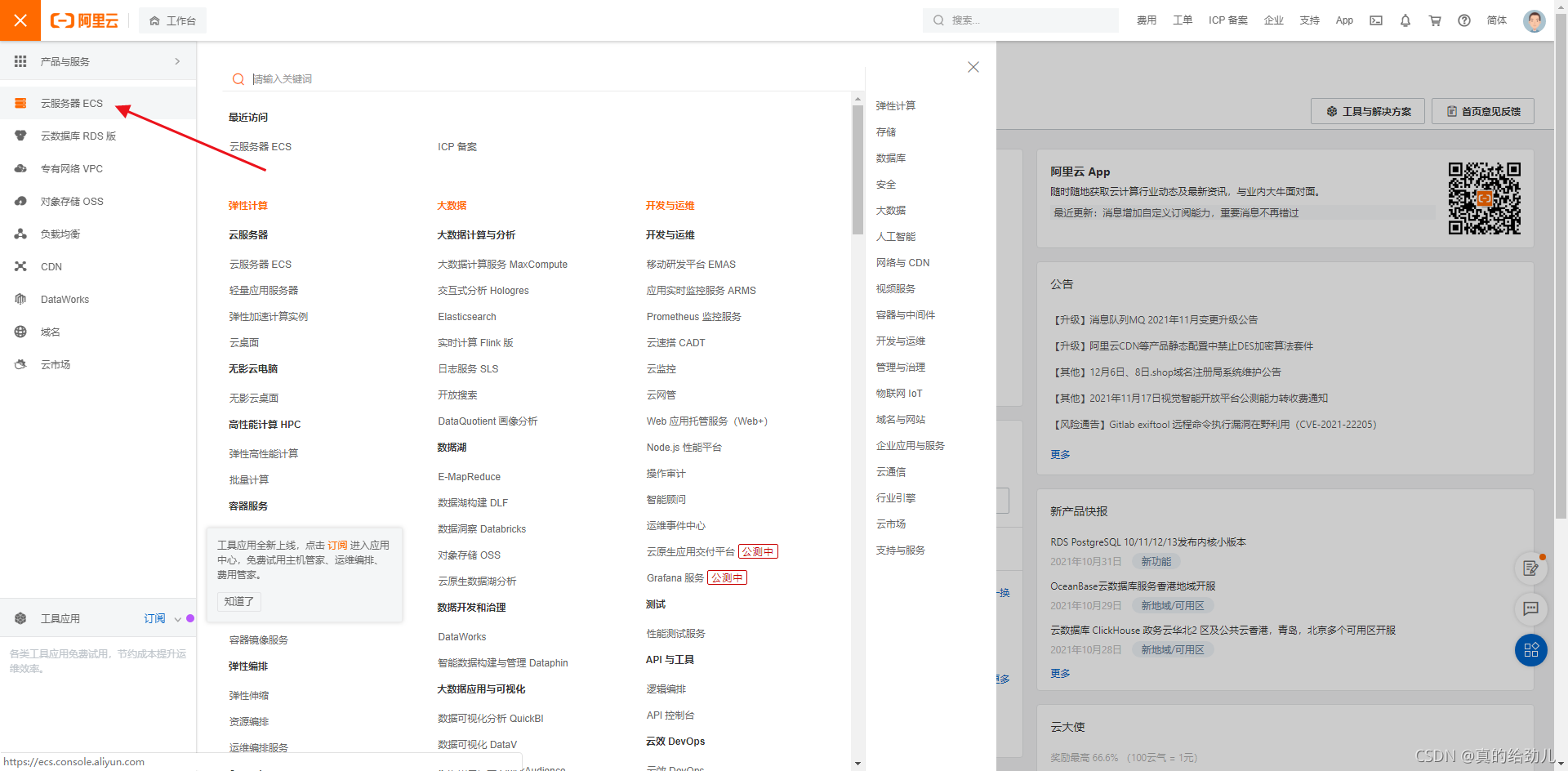
Task: Open the 专有网络 VPC sidebar icon
Action: coord(20,169)
